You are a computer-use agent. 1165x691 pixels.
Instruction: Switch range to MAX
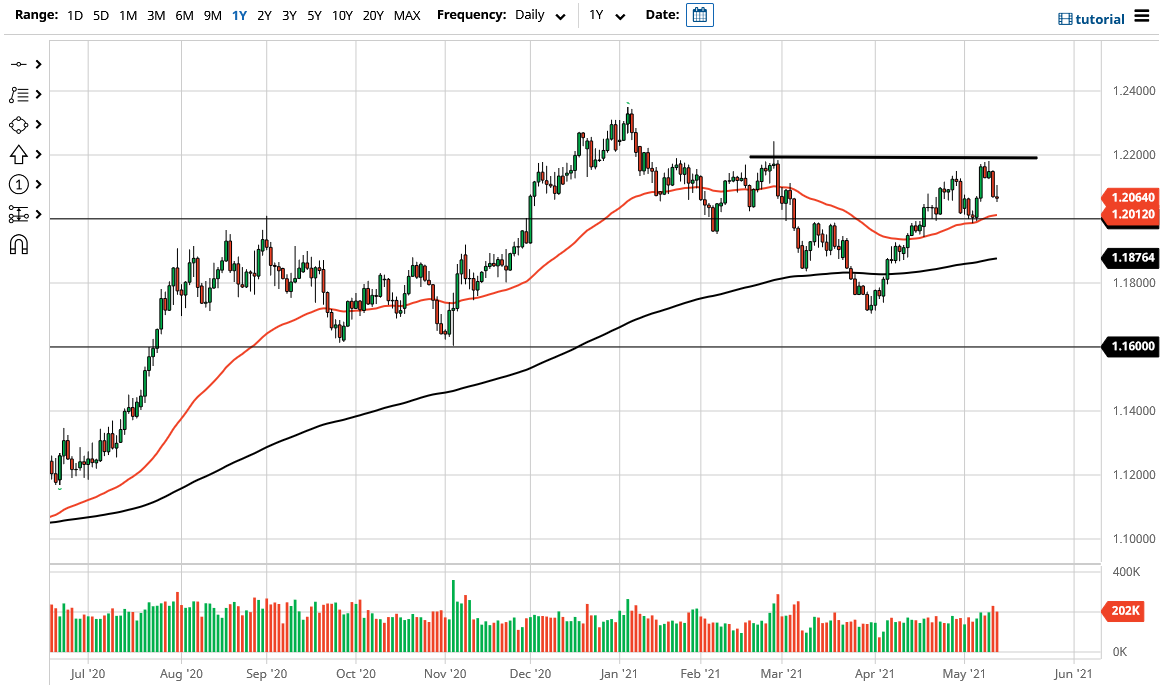coord(407,15)
